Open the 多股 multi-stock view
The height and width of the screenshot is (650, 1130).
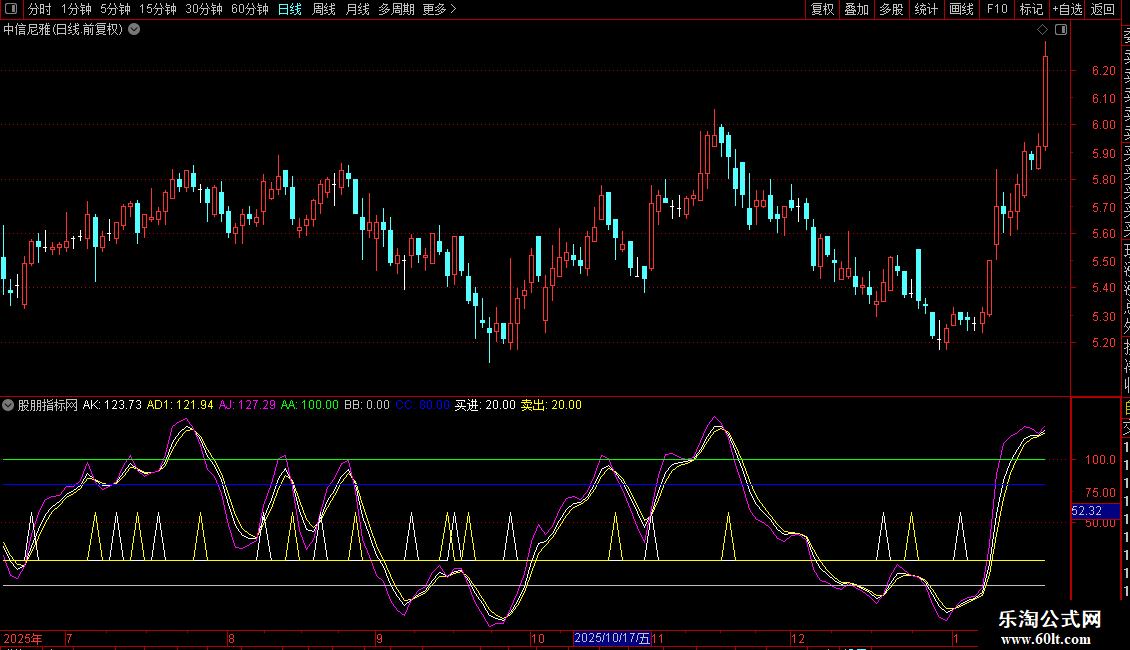point(891,9)
